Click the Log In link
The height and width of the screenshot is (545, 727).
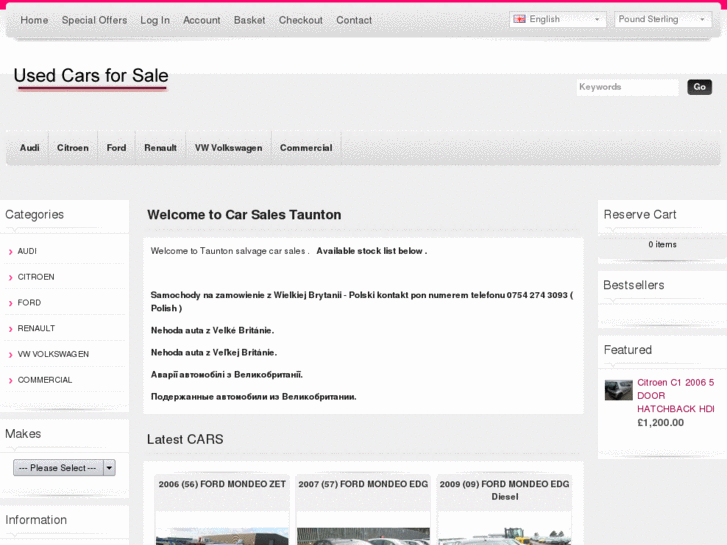(155, 20)
